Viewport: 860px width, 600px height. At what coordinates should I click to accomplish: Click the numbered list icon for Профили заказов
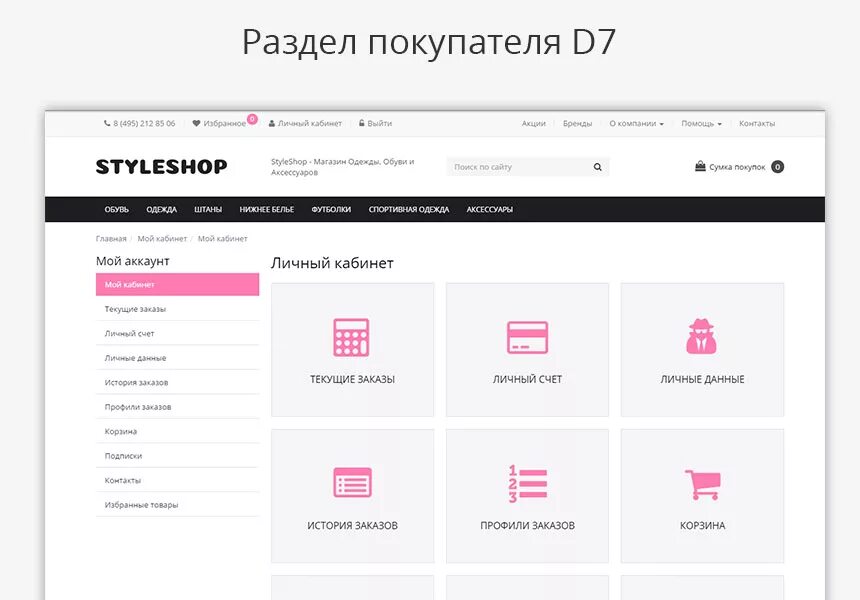click(527, 483)
